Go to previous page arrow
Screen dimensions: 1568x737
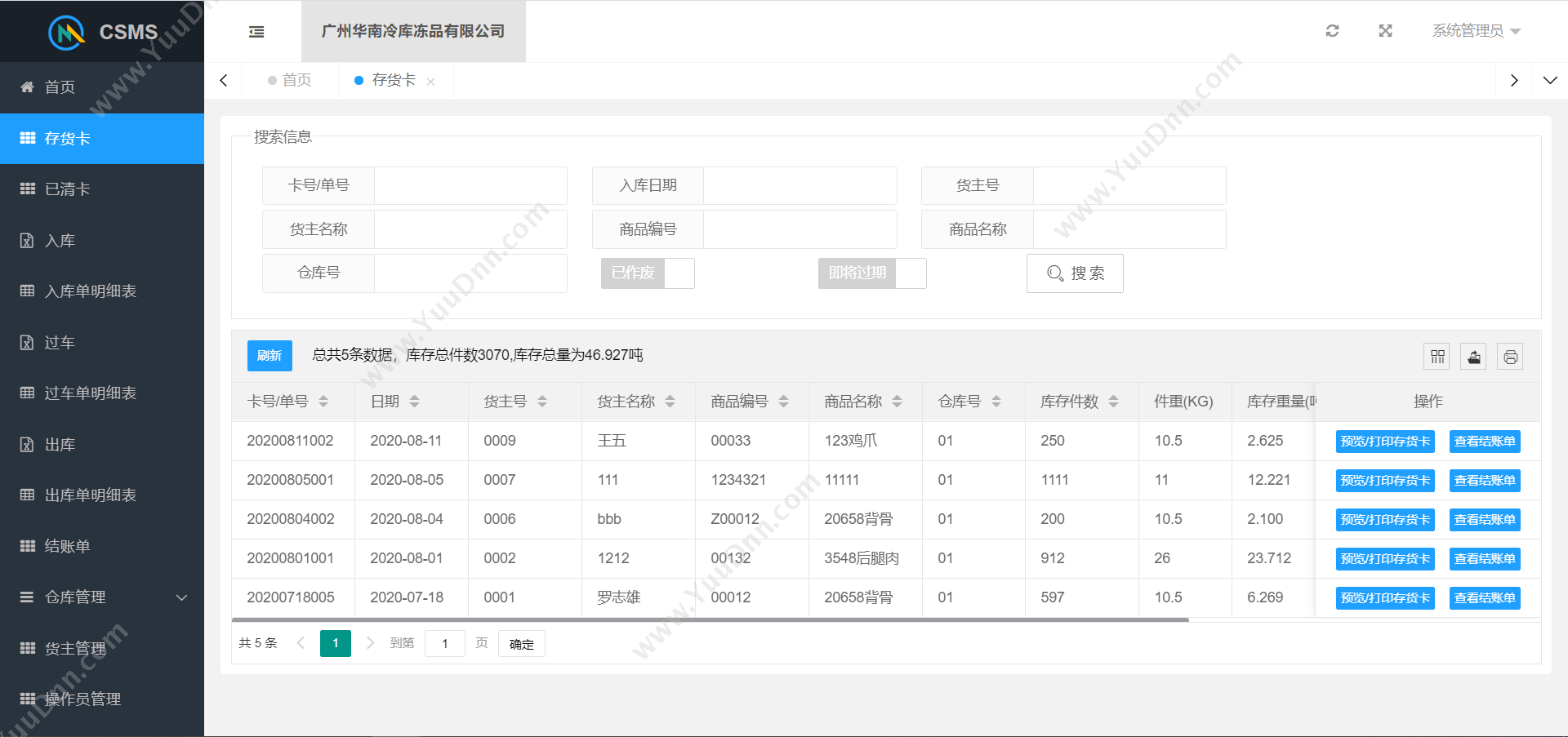(301, 643)
